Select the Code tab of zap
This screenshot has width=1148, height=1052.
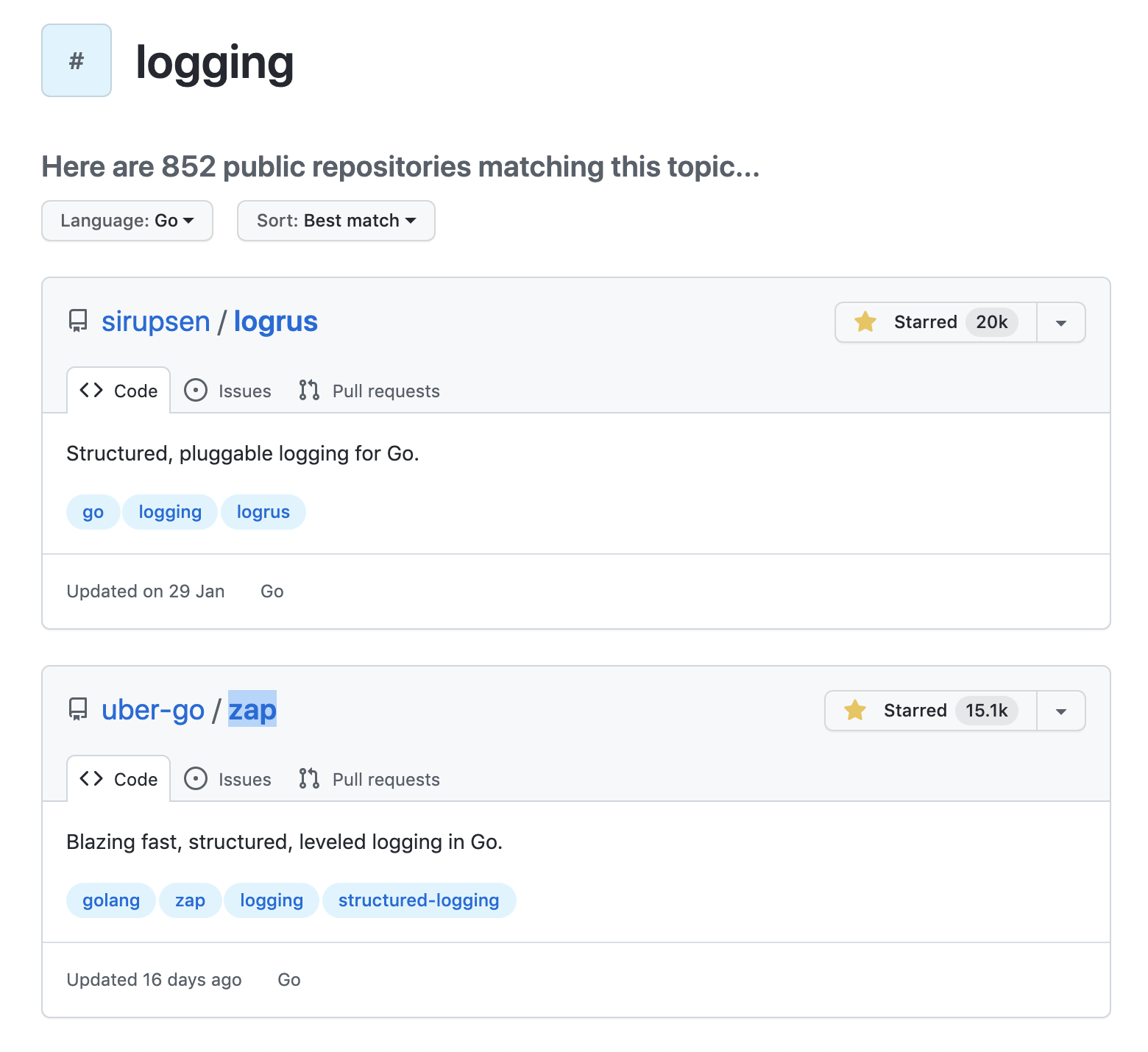click(x=118, y=779)
